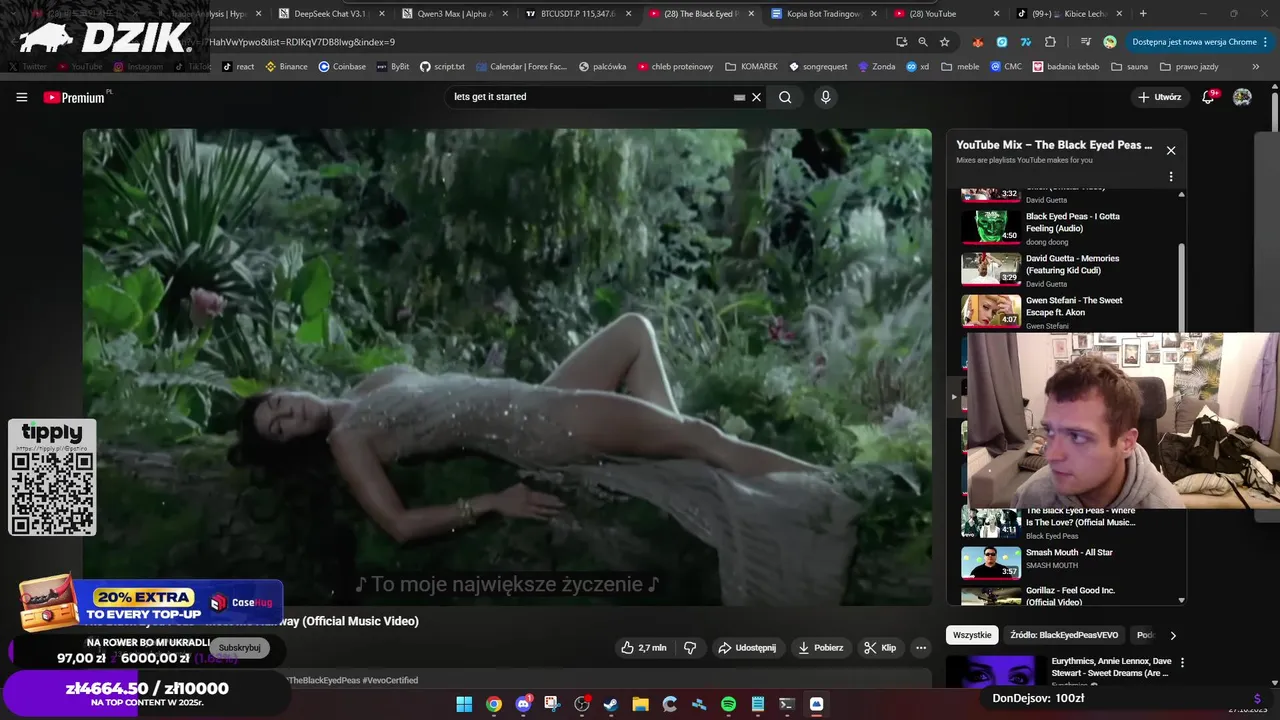Play 'Where Is The Love?' playlist item
This screenshot has height=720, width=1280.
[x=1064, y=522]
